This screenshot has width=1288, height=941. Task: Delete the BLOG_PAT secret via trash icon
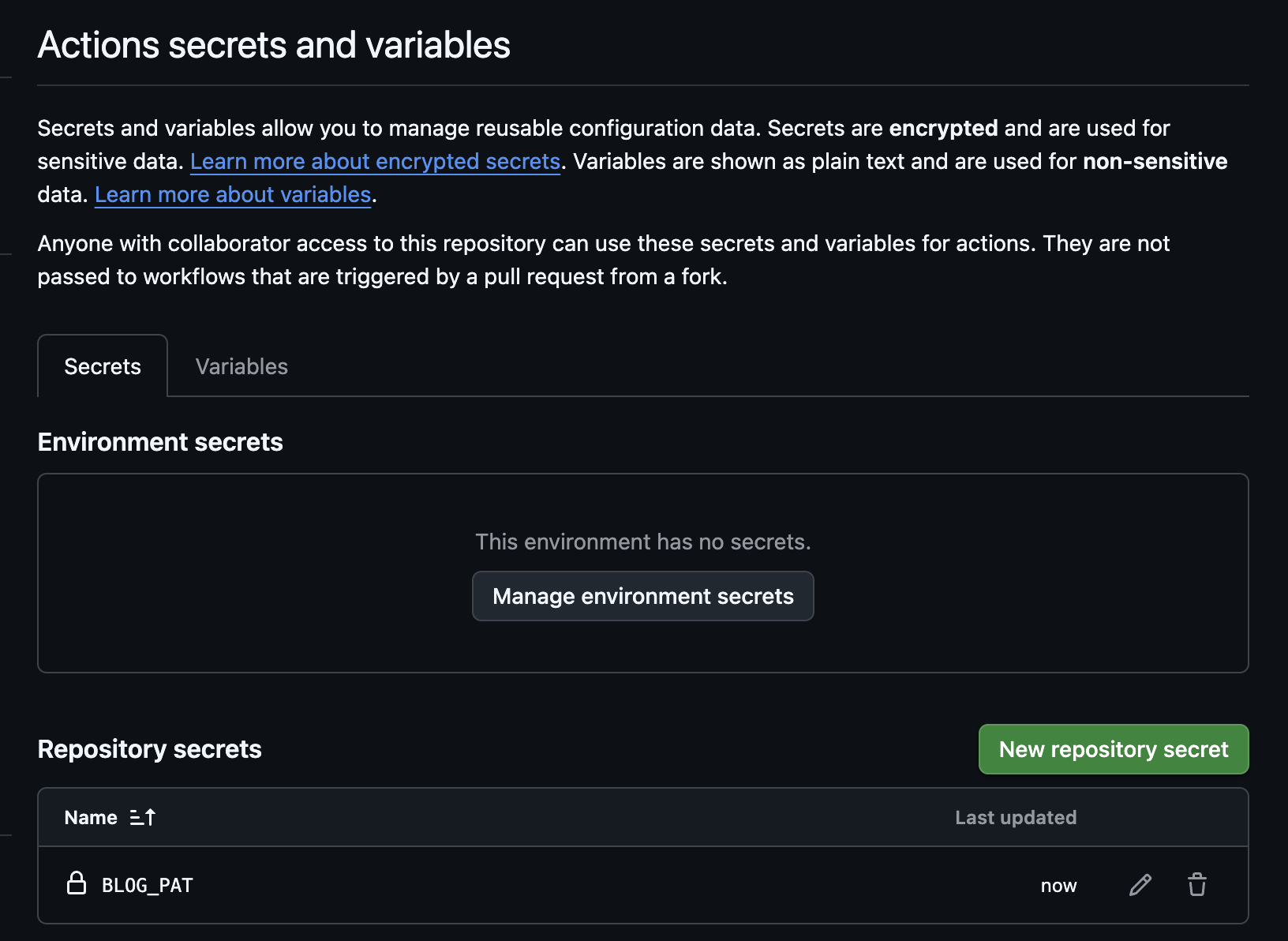pyautogui.click(x=1196, y=885)
